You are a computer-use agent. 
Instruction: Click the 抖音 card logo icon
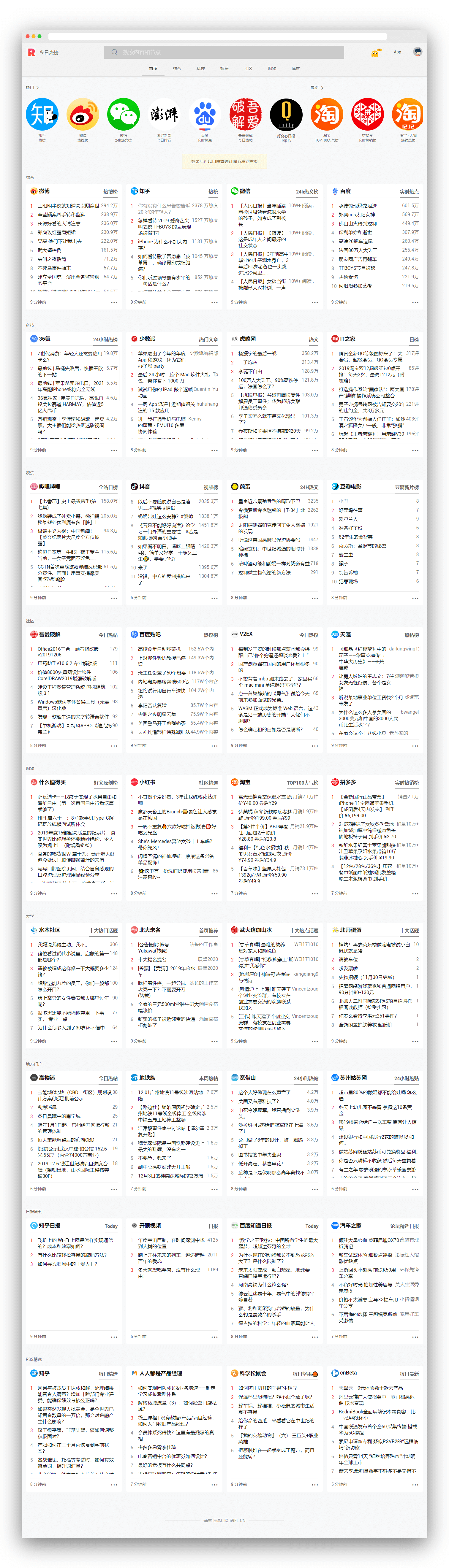tap(134, 486)
